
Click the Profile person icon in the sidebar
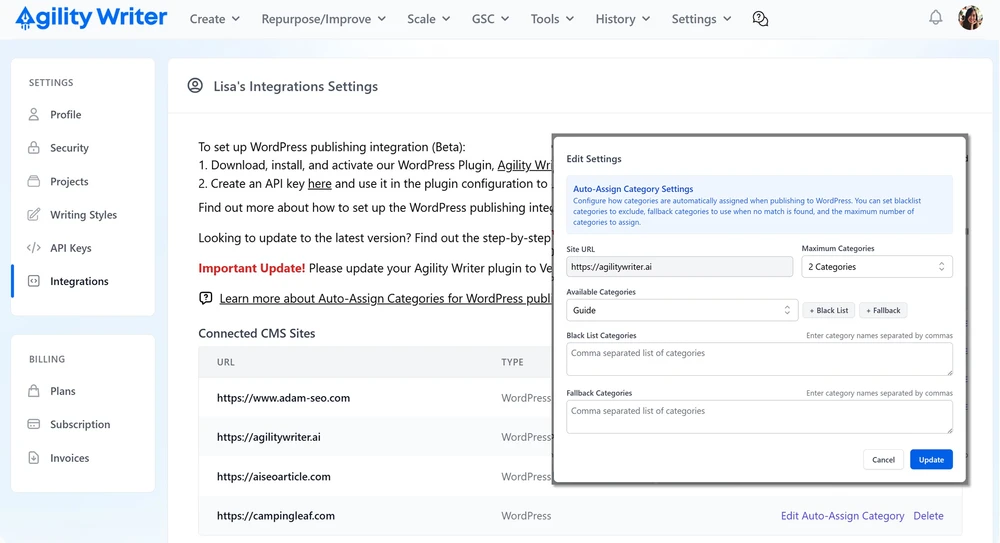point(34,114)
